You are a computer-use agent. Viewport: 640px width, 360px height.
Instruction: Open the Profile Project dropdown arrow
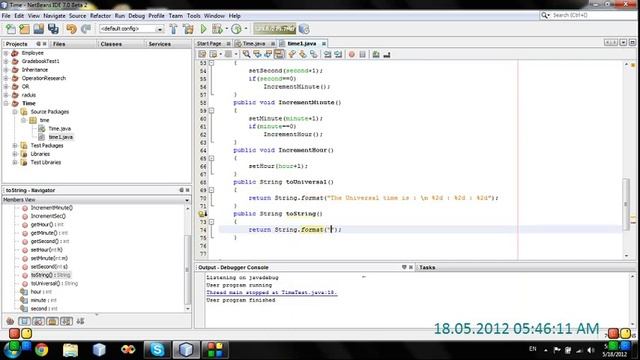point(246,29)
